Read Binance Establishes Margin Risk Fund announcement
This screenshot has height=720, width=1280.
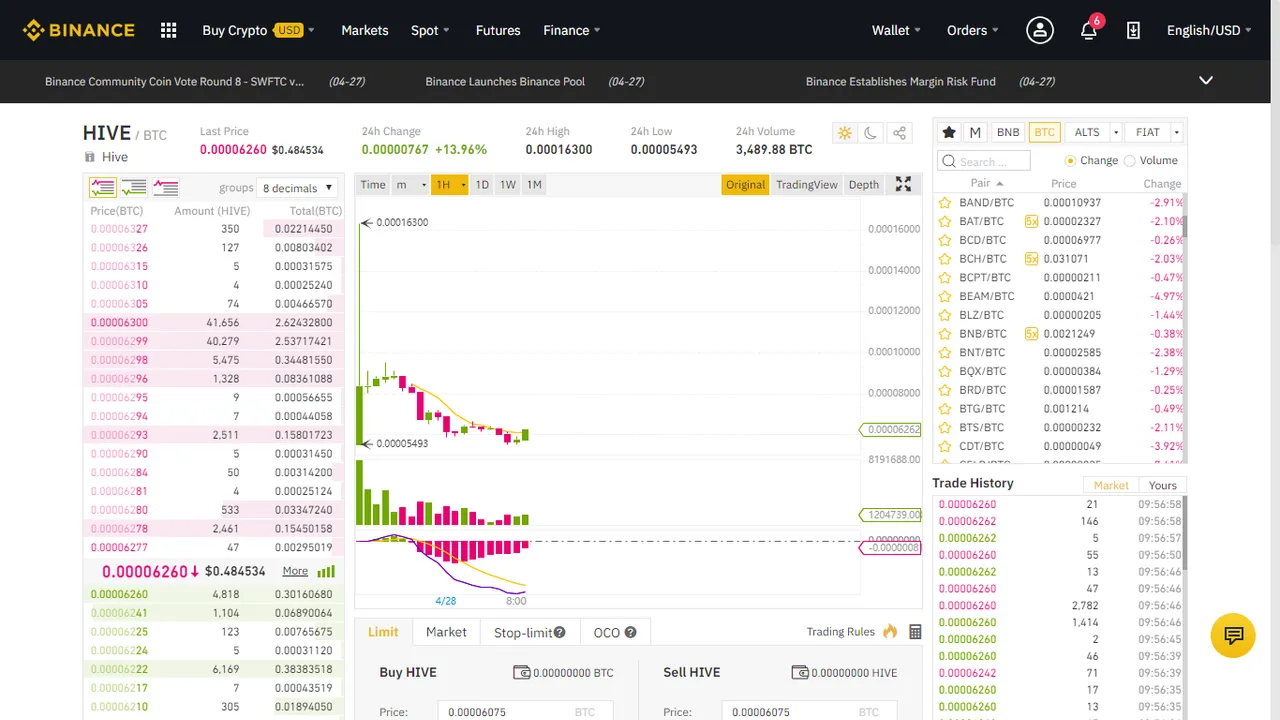pos(901,82)
